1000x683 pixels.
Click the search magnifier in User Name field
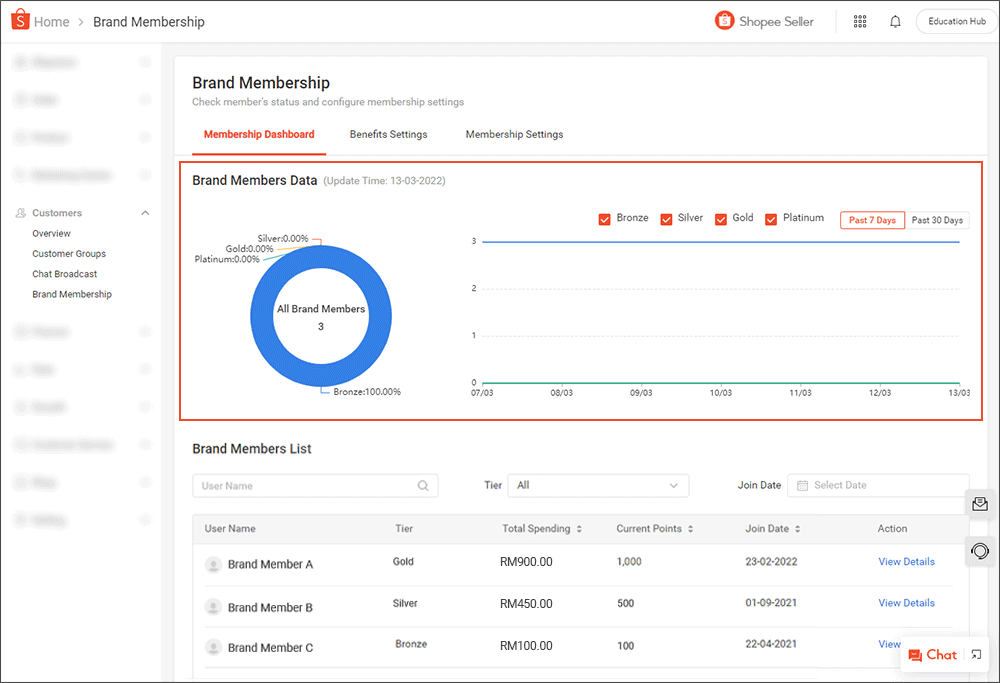(423, 486)
